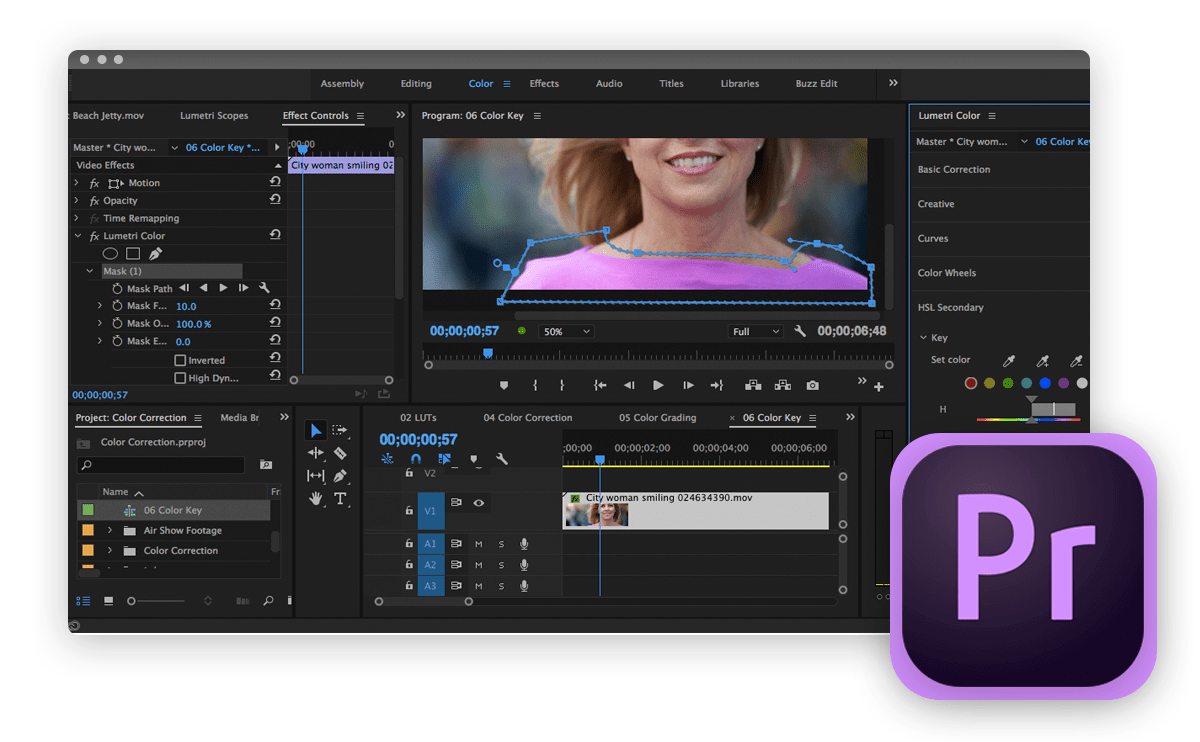Open the 50% zoom level dropdown
The width and height of the screenshot is (1200, 742).
(566, 331)
